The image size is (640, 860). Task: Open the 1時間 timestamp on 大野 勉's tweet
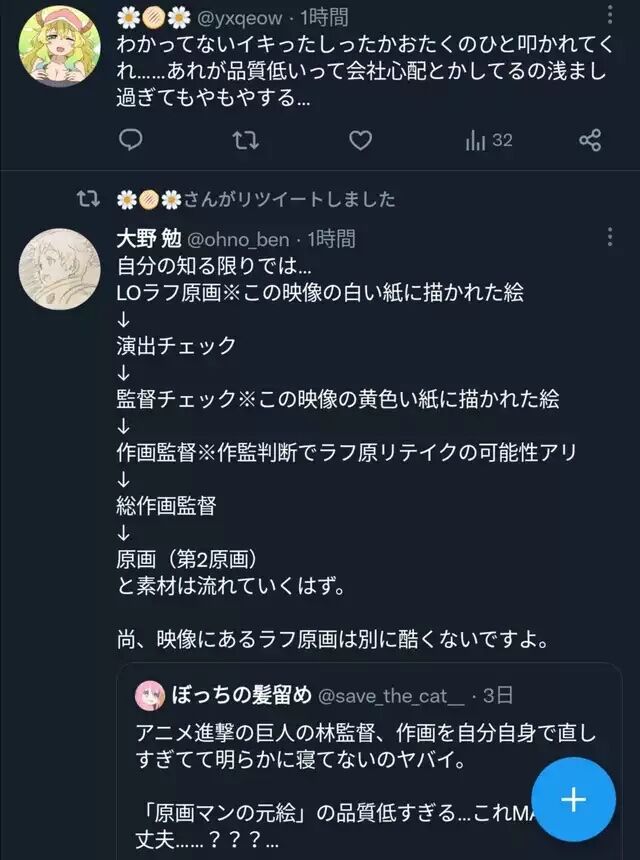coord(331,239)
